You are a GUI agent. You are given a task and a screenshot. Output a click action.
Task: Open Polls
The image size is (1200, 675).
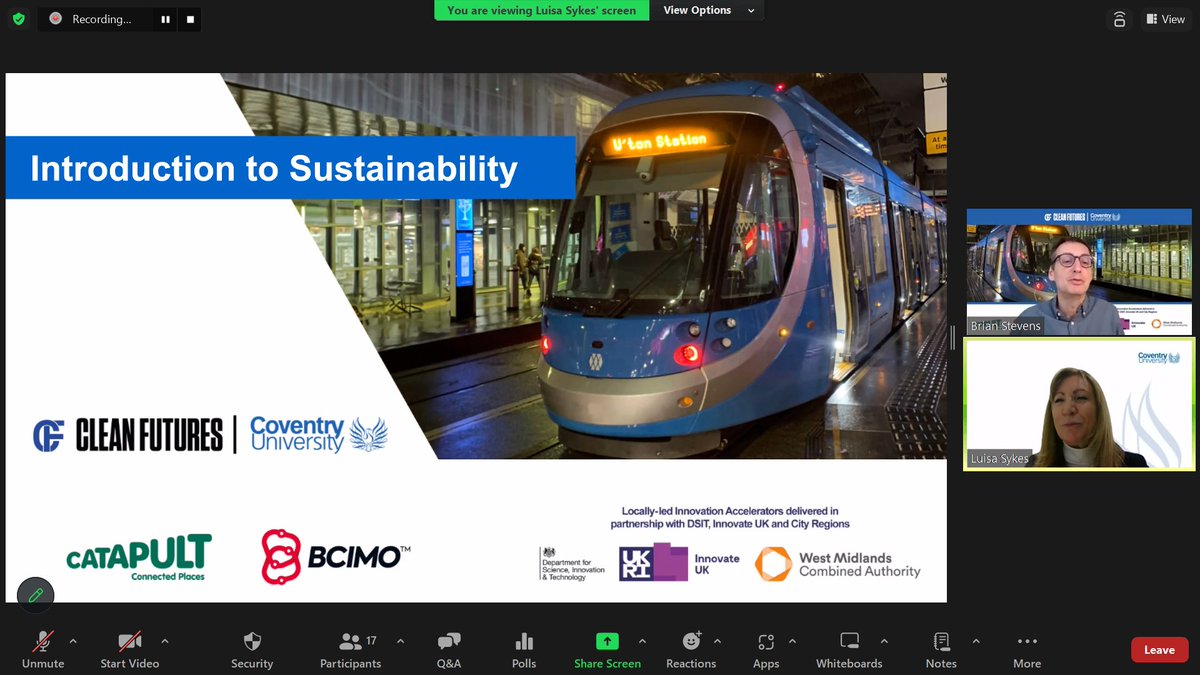point(524,649)
